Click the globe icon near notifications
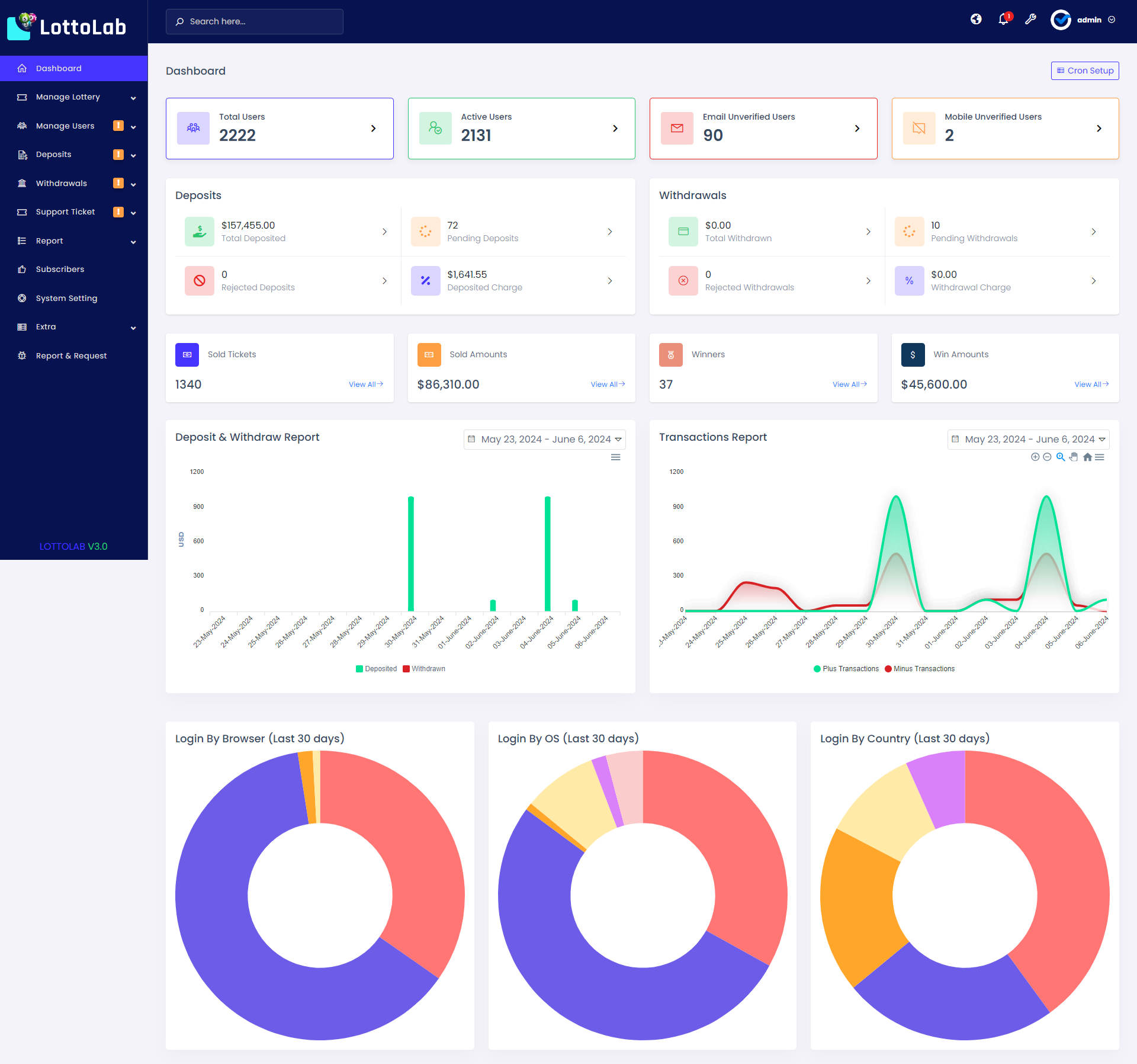This screenshot has height=1064, width=1137. click(976, 20)
